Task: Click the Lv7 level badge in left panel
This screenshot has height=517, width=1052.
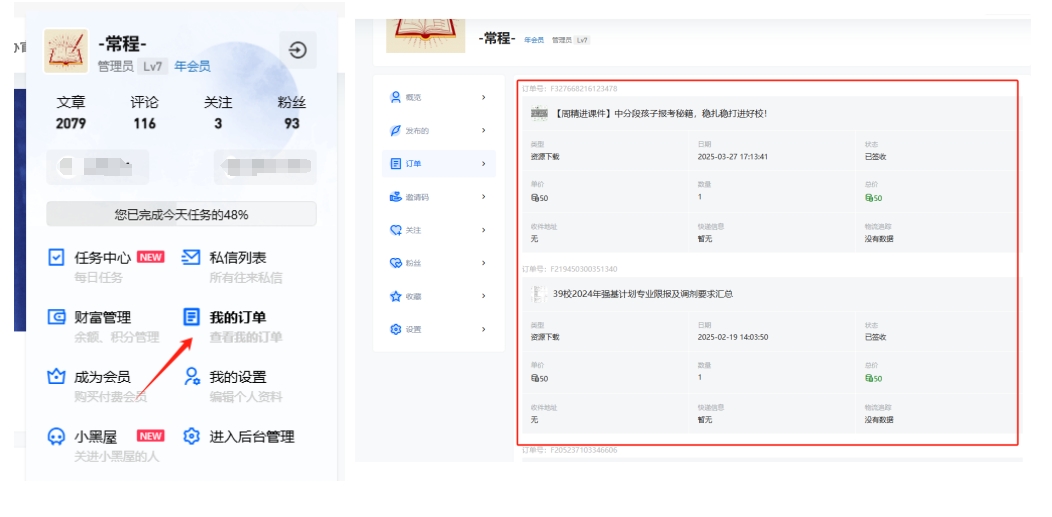Action: click(152, 66)
